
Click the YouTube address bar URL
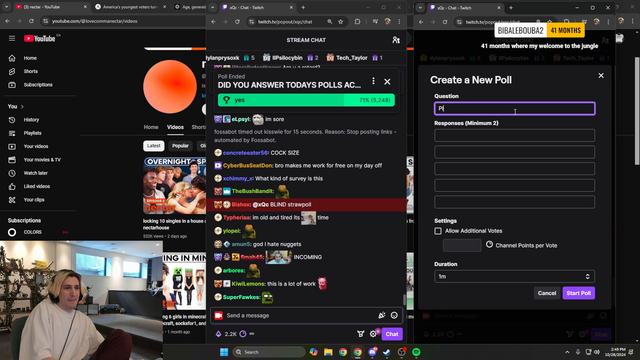[x=94, y=21]
